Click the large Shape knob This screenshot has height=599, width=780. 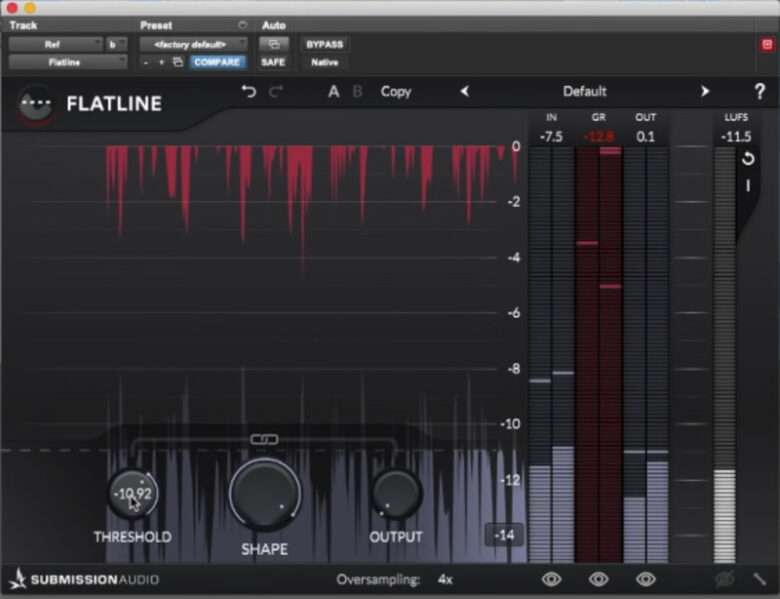pyautogui.click(x=265, y=494)
